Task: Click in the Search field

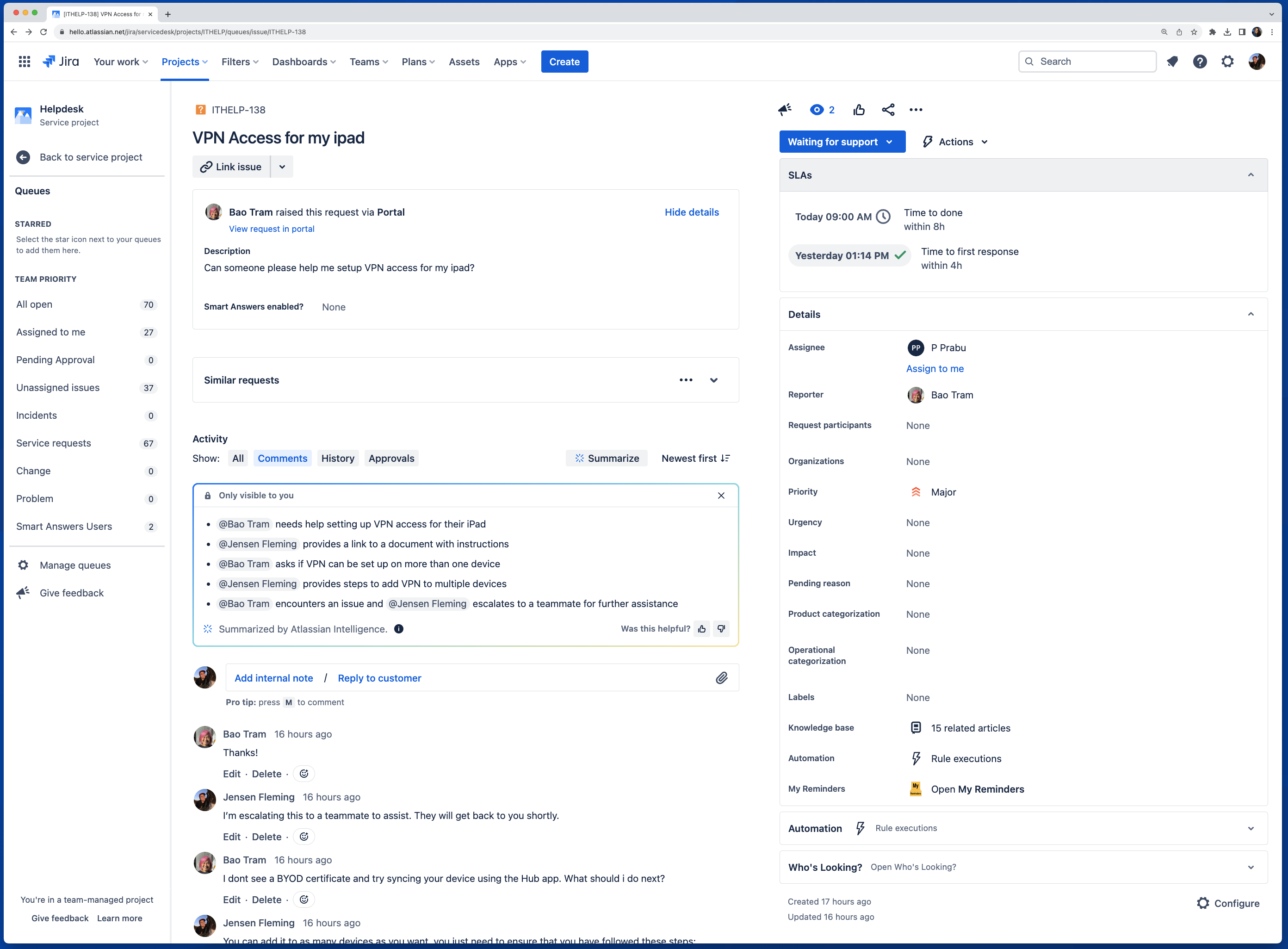Action: (x=1087, y=62)
